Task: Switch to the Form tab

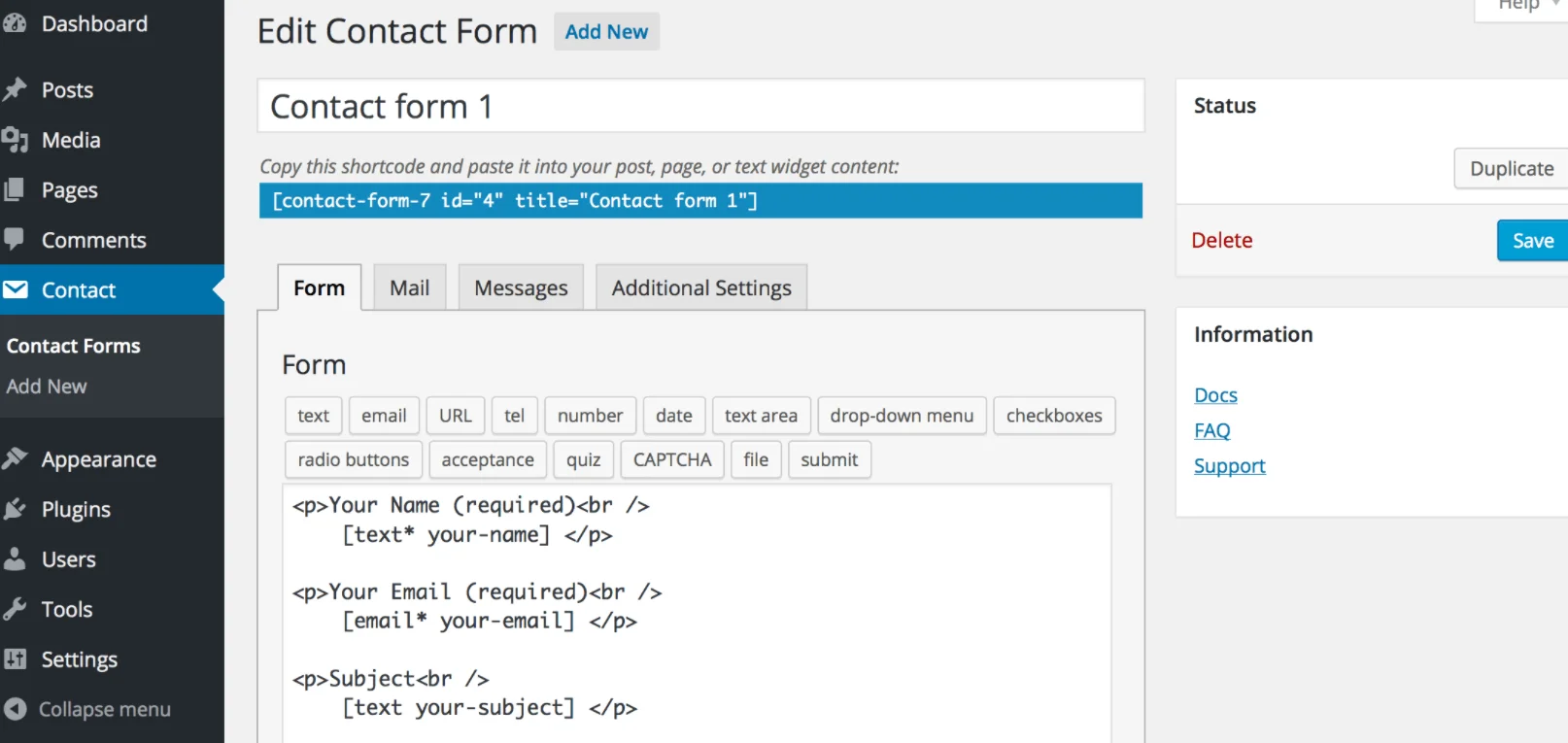Action: coord(320,288)
